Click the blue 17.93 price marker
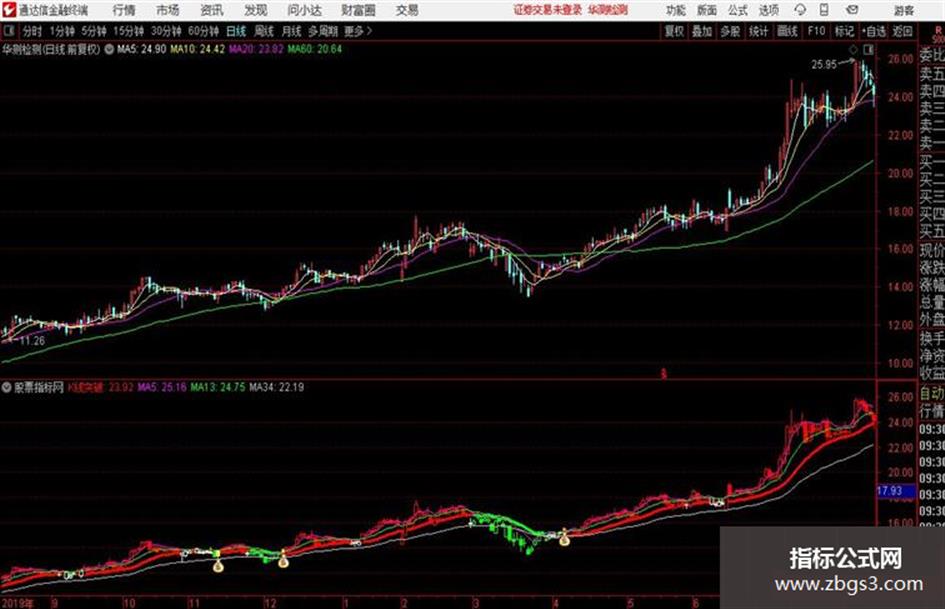Viewport: 945px width, 609px height. 895,491
